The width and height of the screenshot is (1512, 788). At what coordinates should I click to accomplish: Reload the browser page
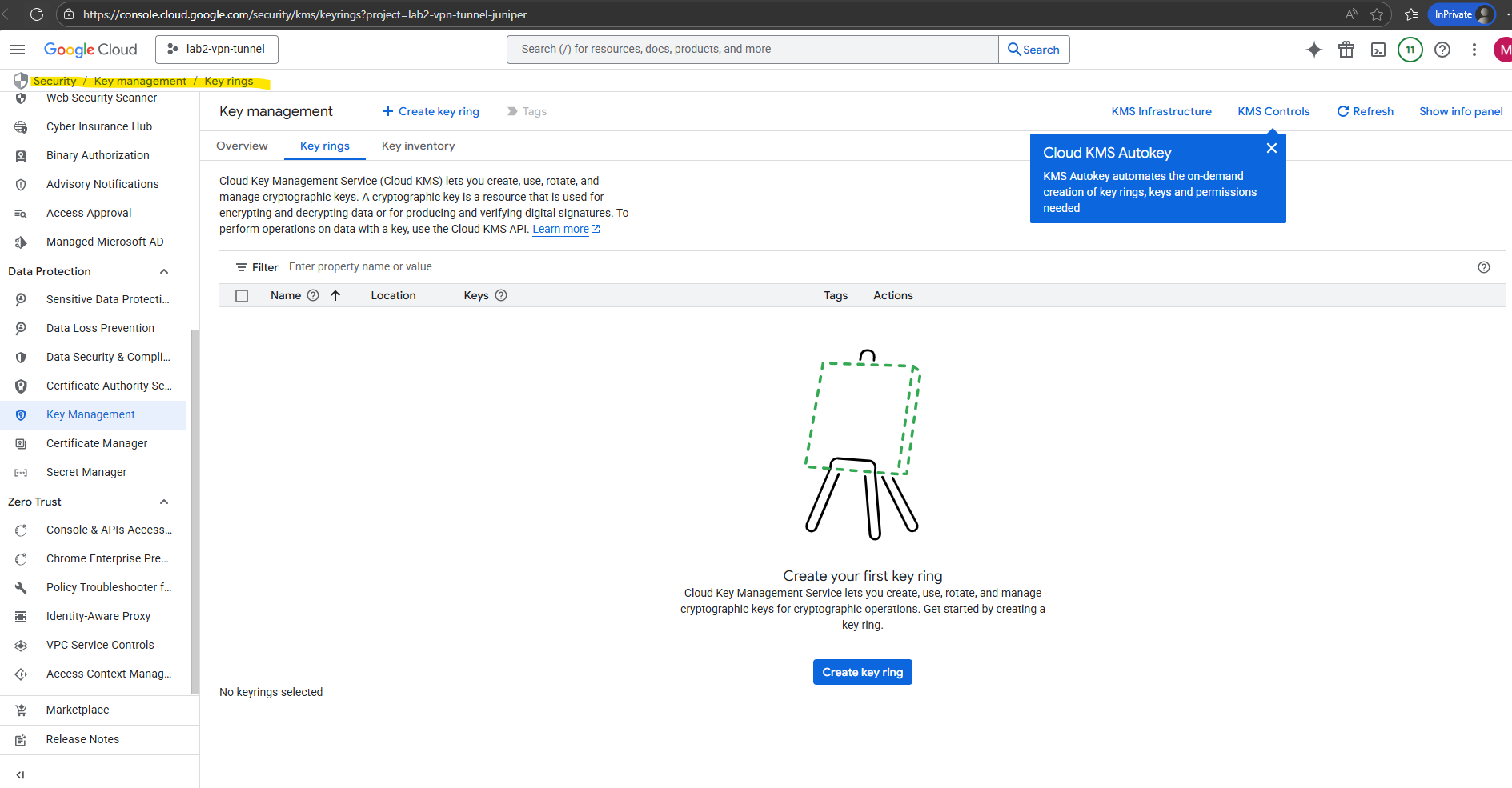37,14
